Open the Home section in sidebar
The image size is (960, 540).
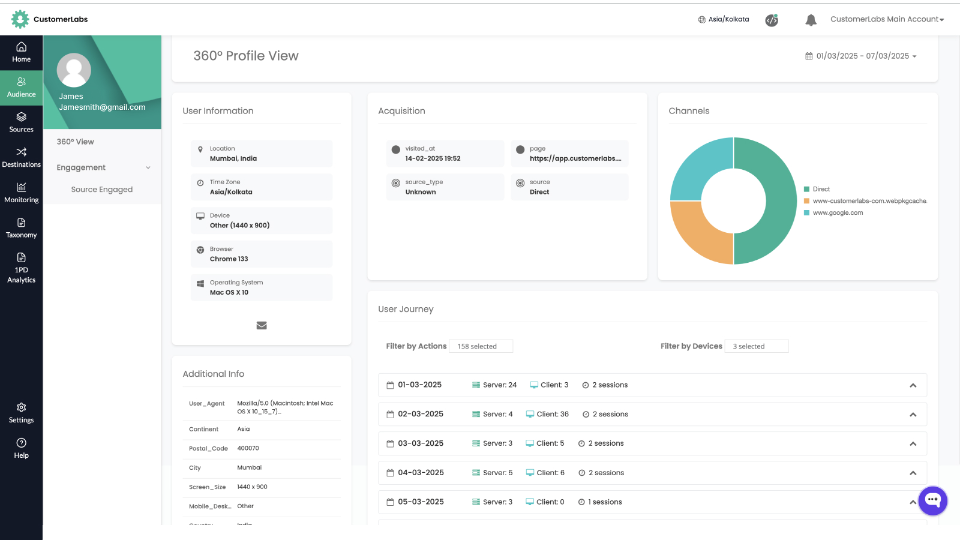tap(21, 53)
